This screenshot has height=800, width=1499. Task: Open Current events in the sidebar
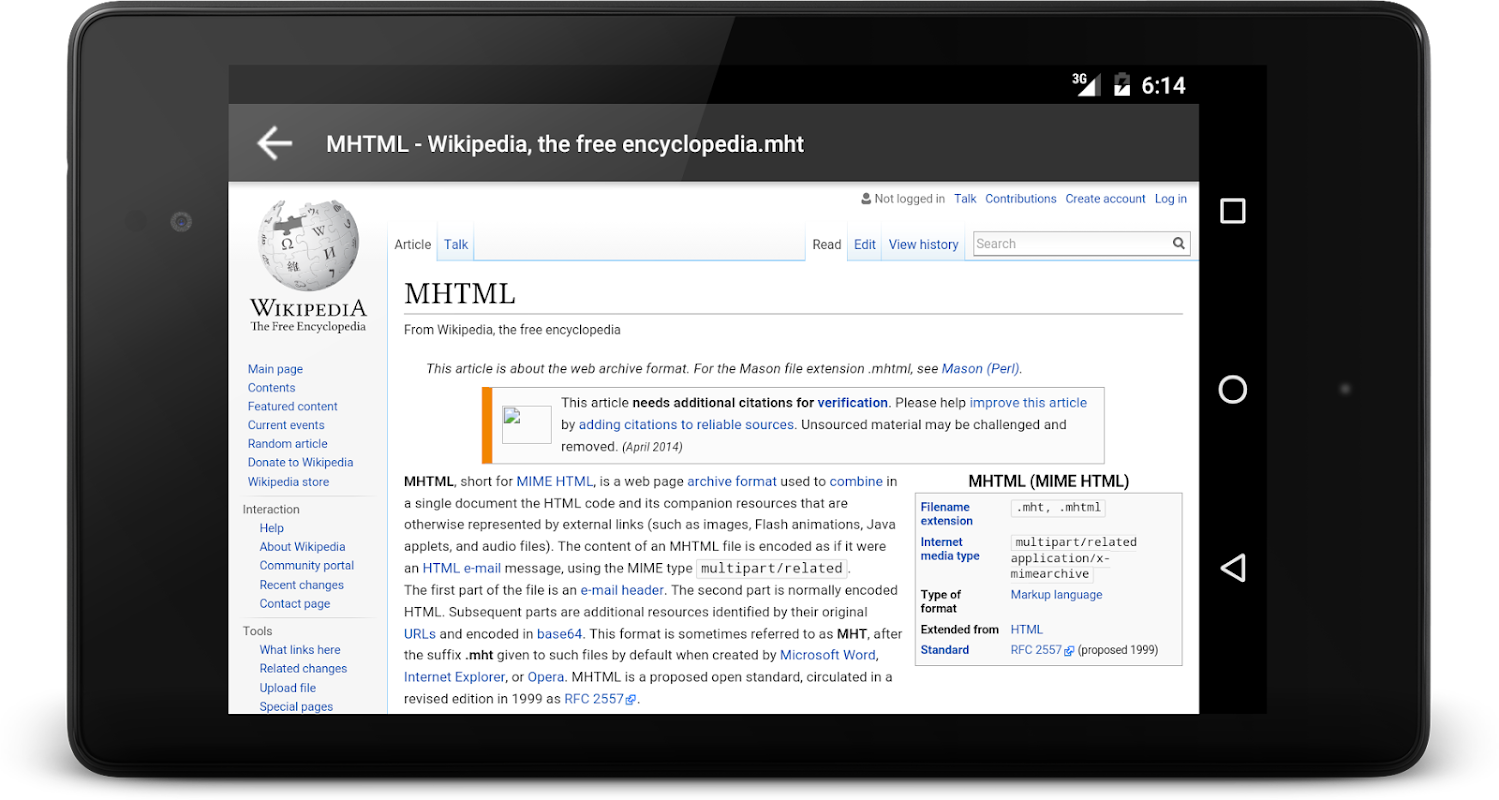tap(286, 425)
